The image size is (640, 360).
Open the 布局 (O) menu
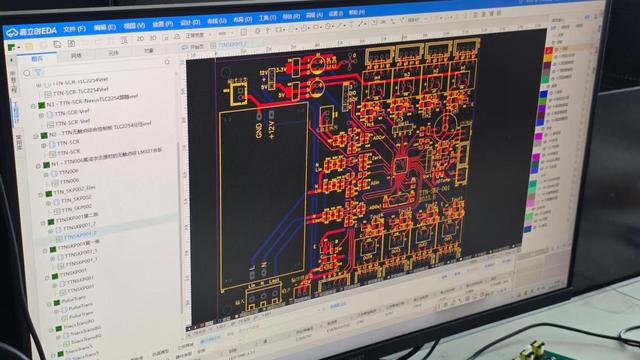pyautogui.click(x=242, y=19)
